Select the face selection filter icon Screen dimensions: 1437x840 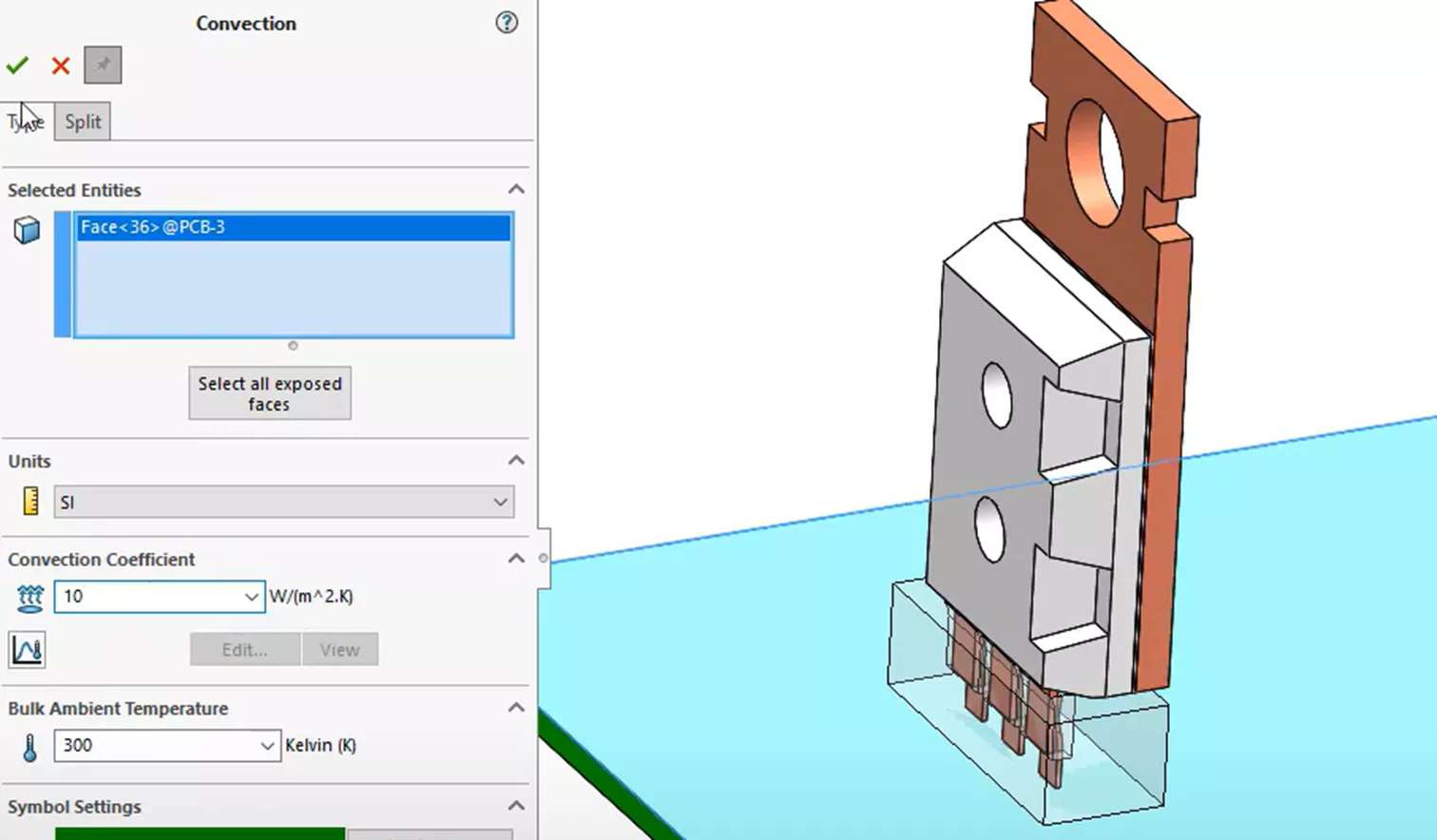point(28,229)
